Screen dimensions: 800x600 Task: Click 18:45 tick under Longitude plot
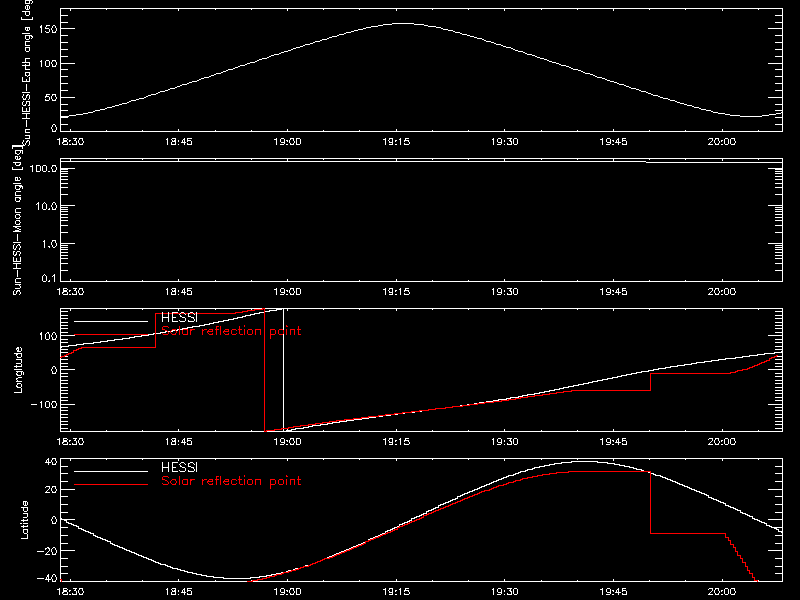coord(179,441)
